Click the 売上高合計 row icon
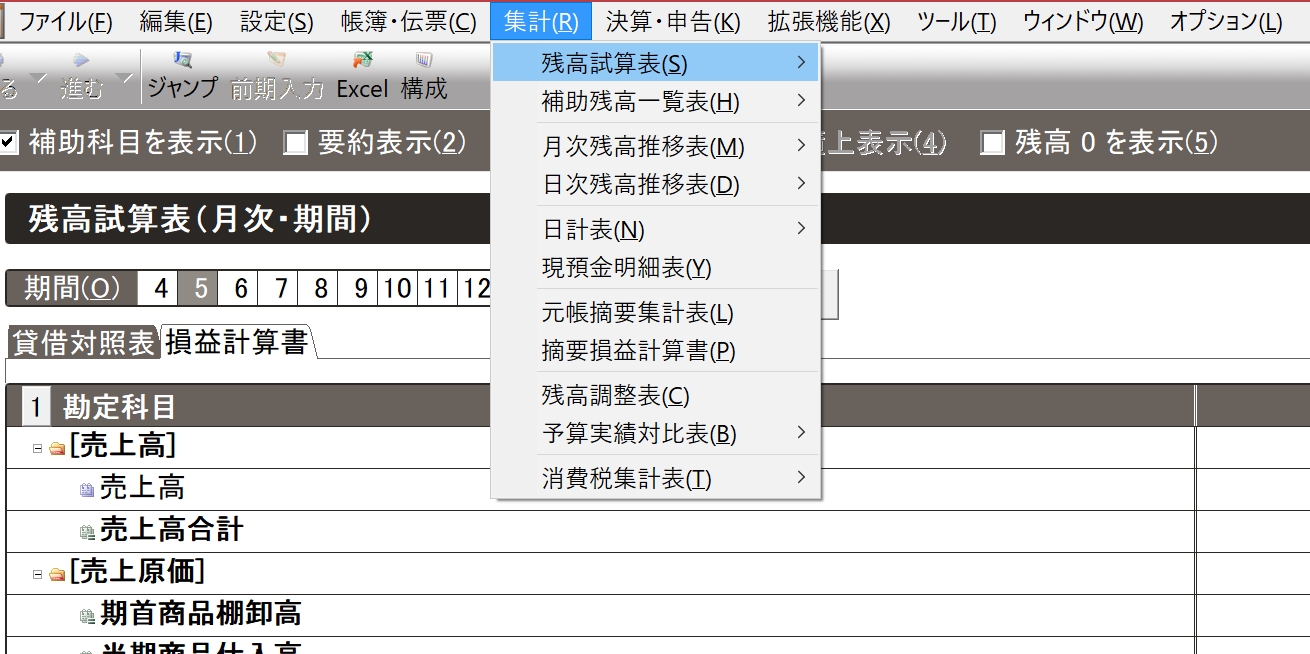Image resolution: width=1310 pixels, height=654 pixels. (x=87, y=531)
